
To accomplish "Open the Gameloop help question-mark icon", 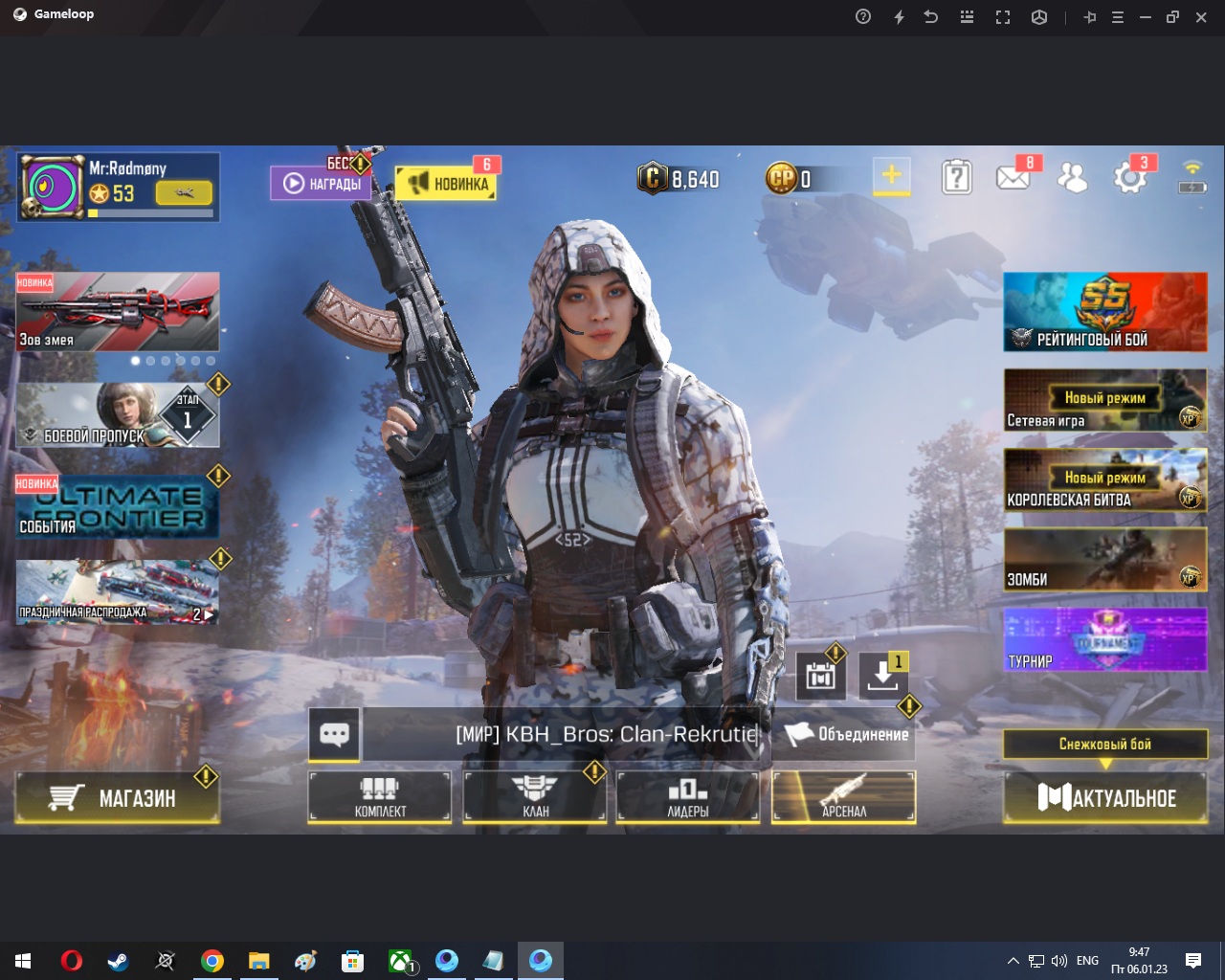I will point(863,16).
